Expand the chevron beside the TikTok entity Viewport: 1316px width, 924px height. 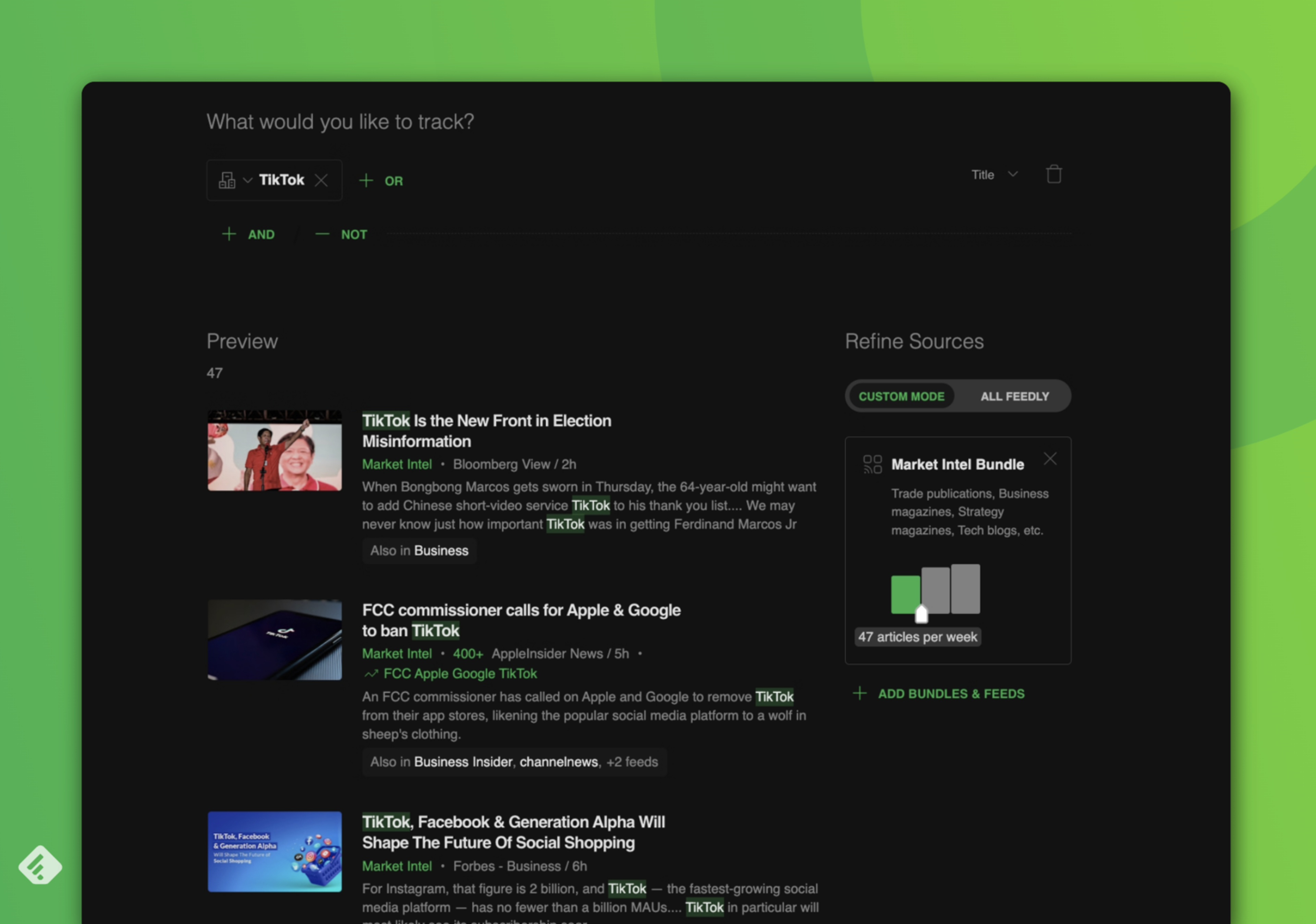[248, 180]
